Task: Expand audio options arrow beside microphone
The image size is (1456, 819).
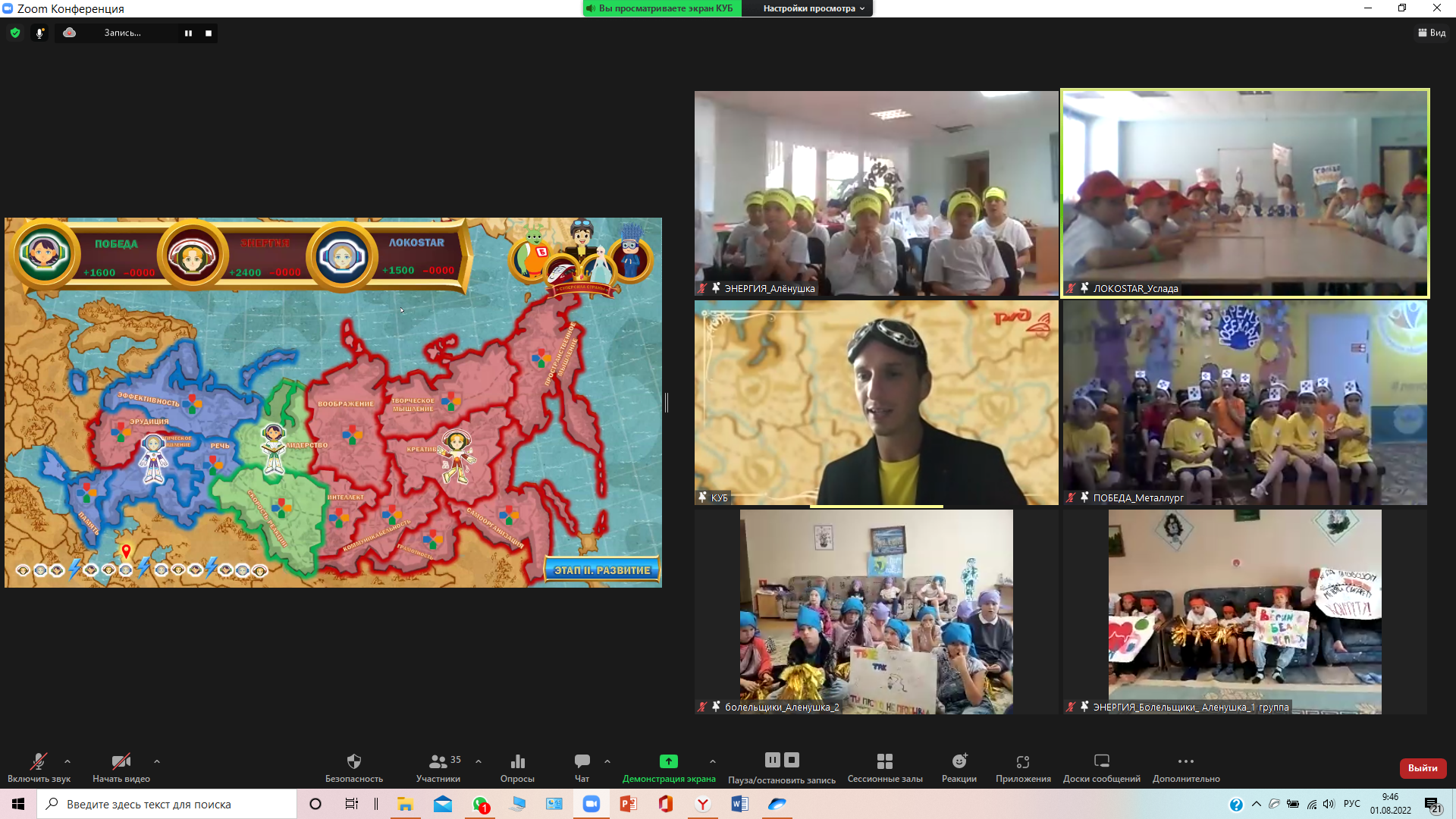Action: pos(67,761)
